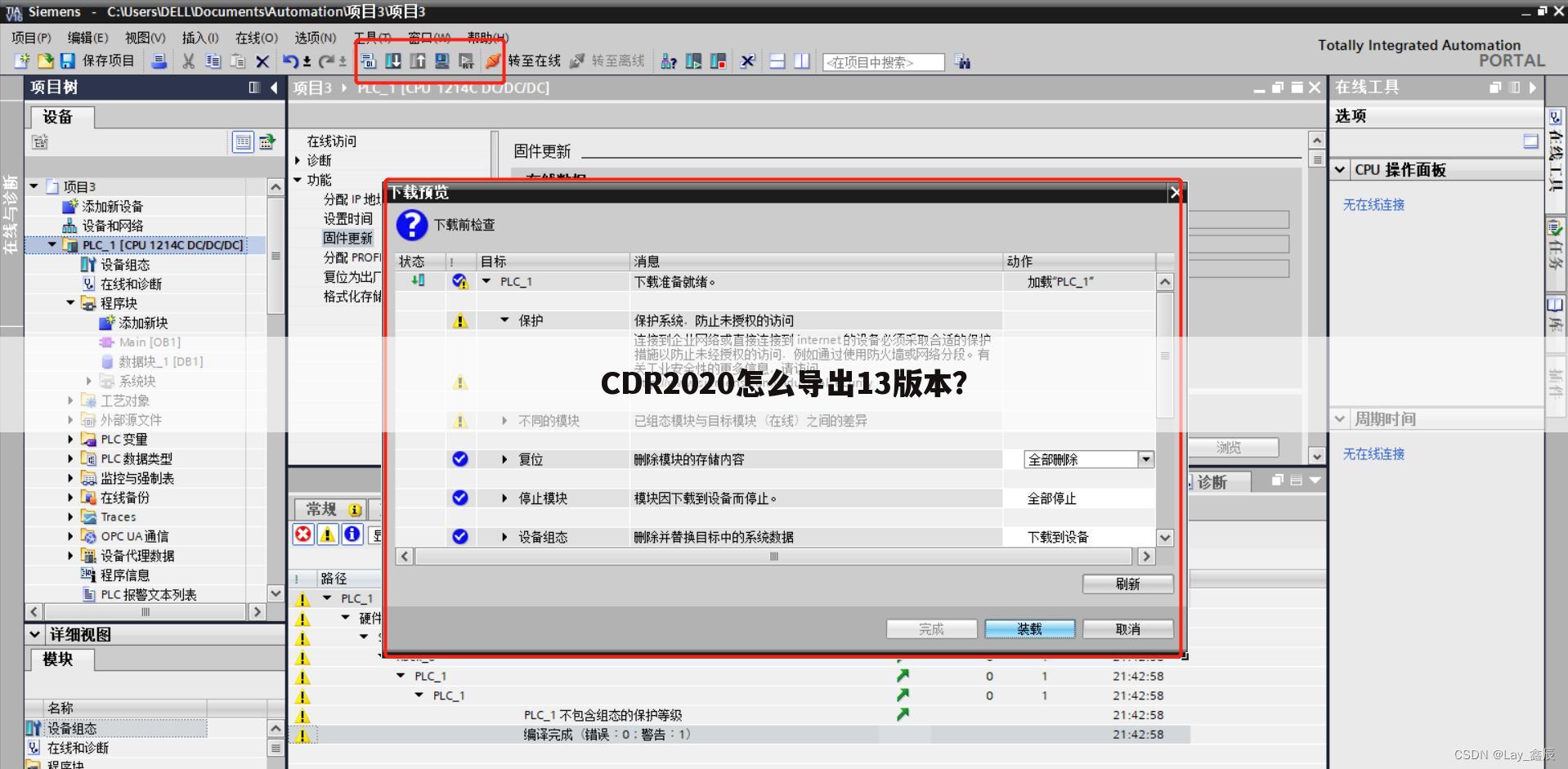1568x769 pixels.
Task: Click the Upload from device icon
Action: coord(418,61)
